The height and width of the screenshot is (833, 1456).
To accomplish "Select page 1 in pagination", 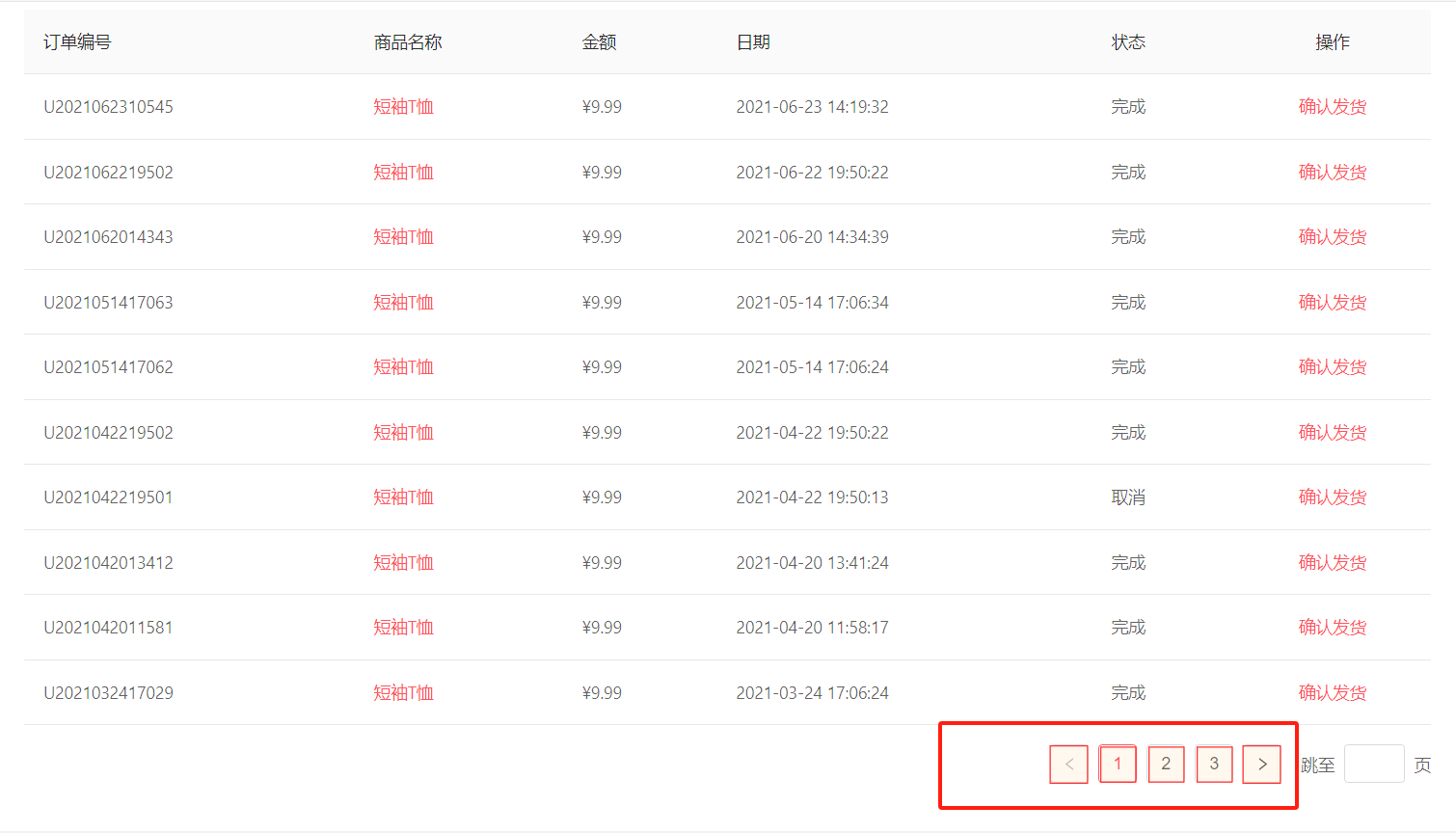I will (1118, 765).
